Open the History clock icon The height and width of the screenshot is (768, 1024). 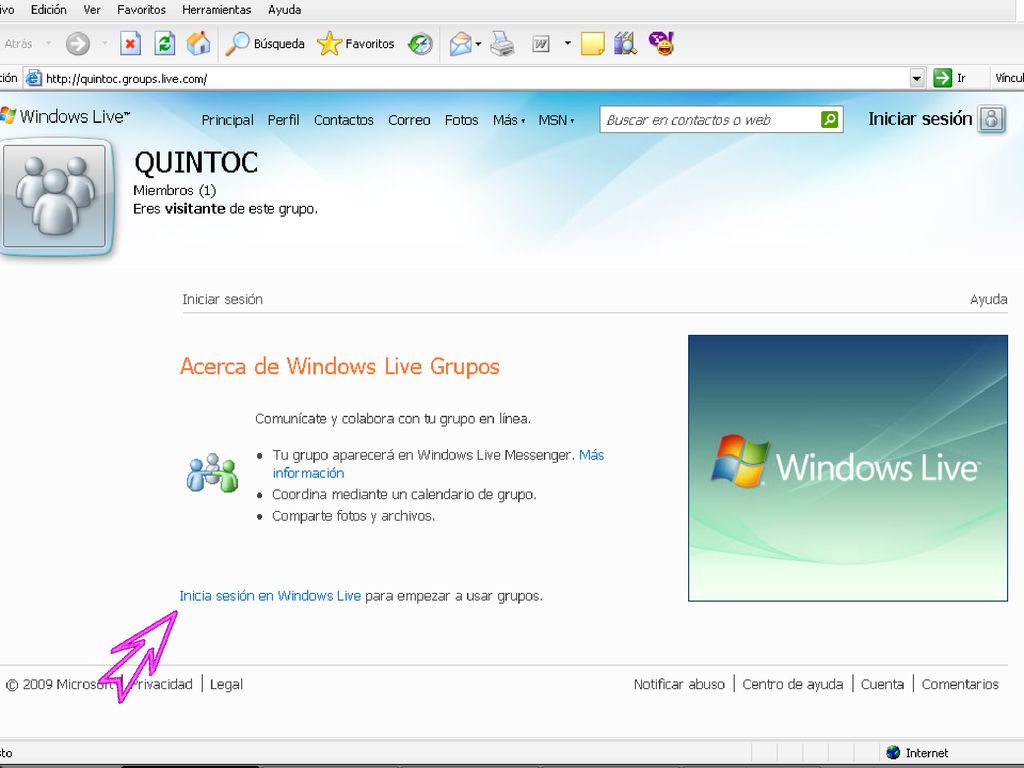click(420, 44)
